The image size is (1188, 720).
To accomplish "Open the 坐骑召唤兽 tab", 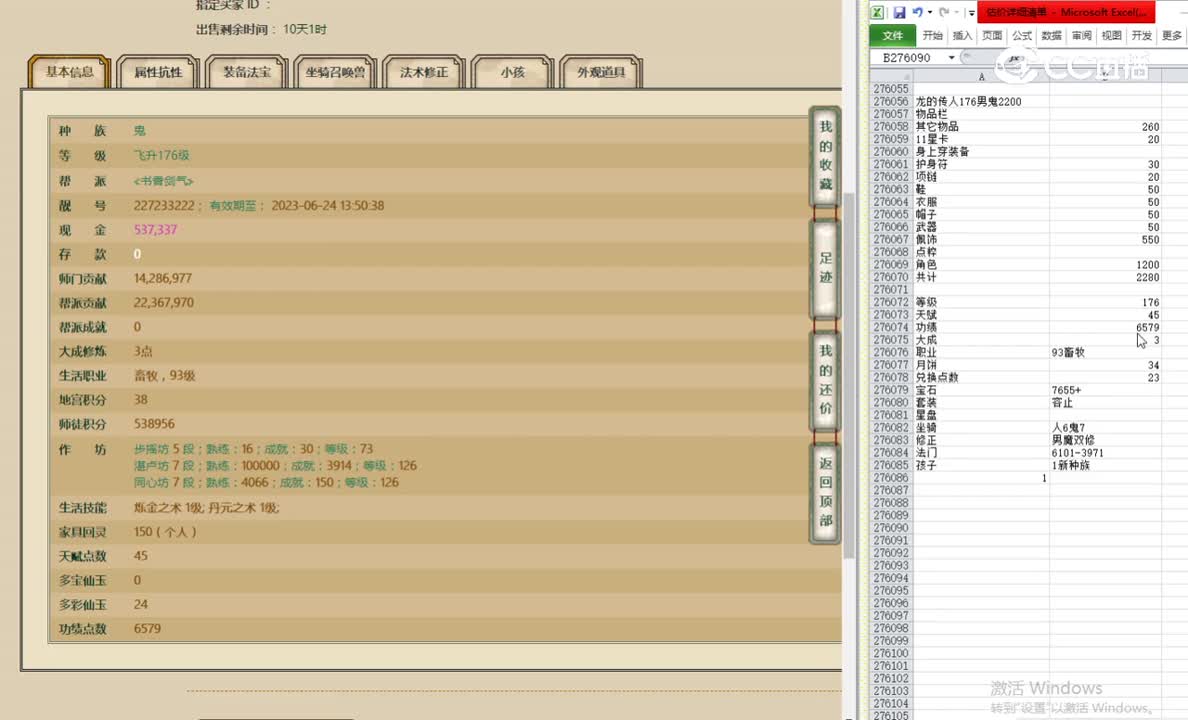I will coord(336,72).
